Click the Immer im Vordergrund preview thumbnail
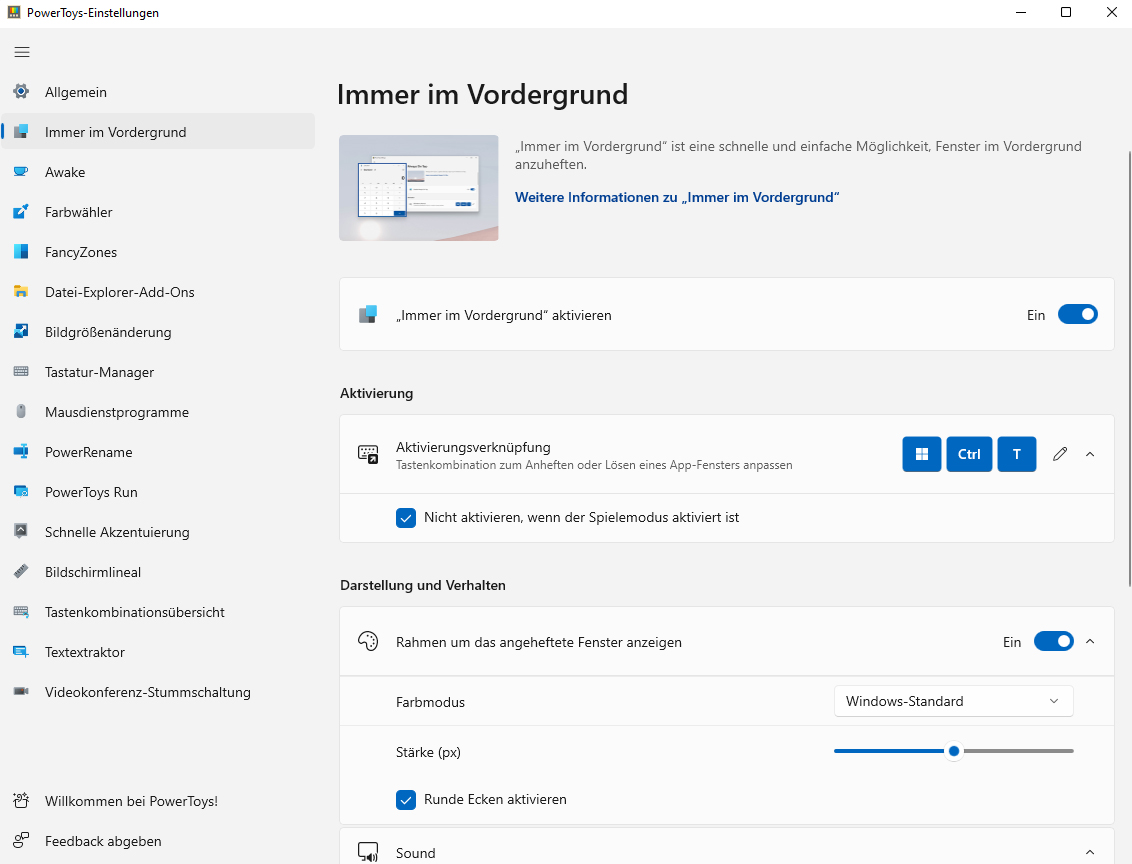 [x=419, y=188]
